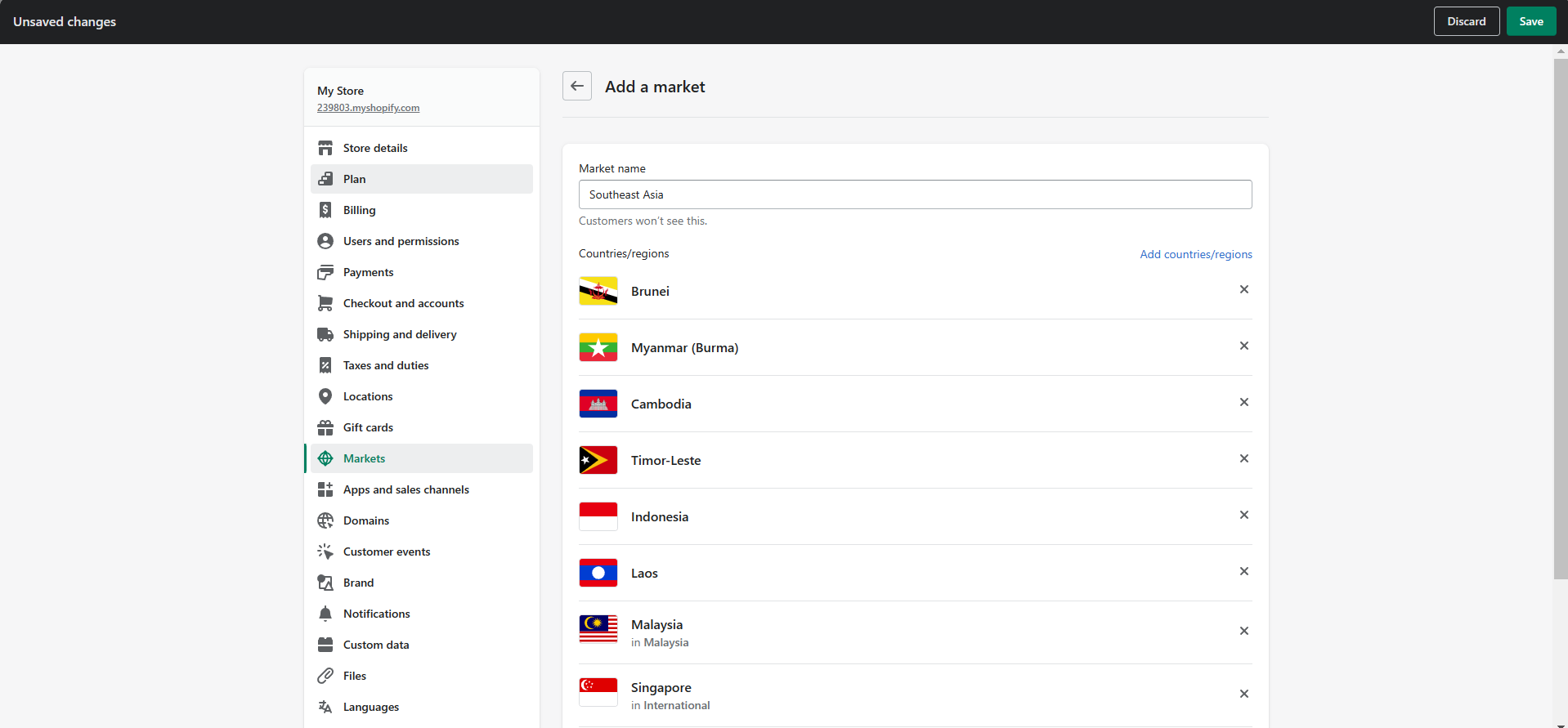Viewport: 1568px width, 728px height.
Task: Click the Payments card icon
Action: point(325,272)
